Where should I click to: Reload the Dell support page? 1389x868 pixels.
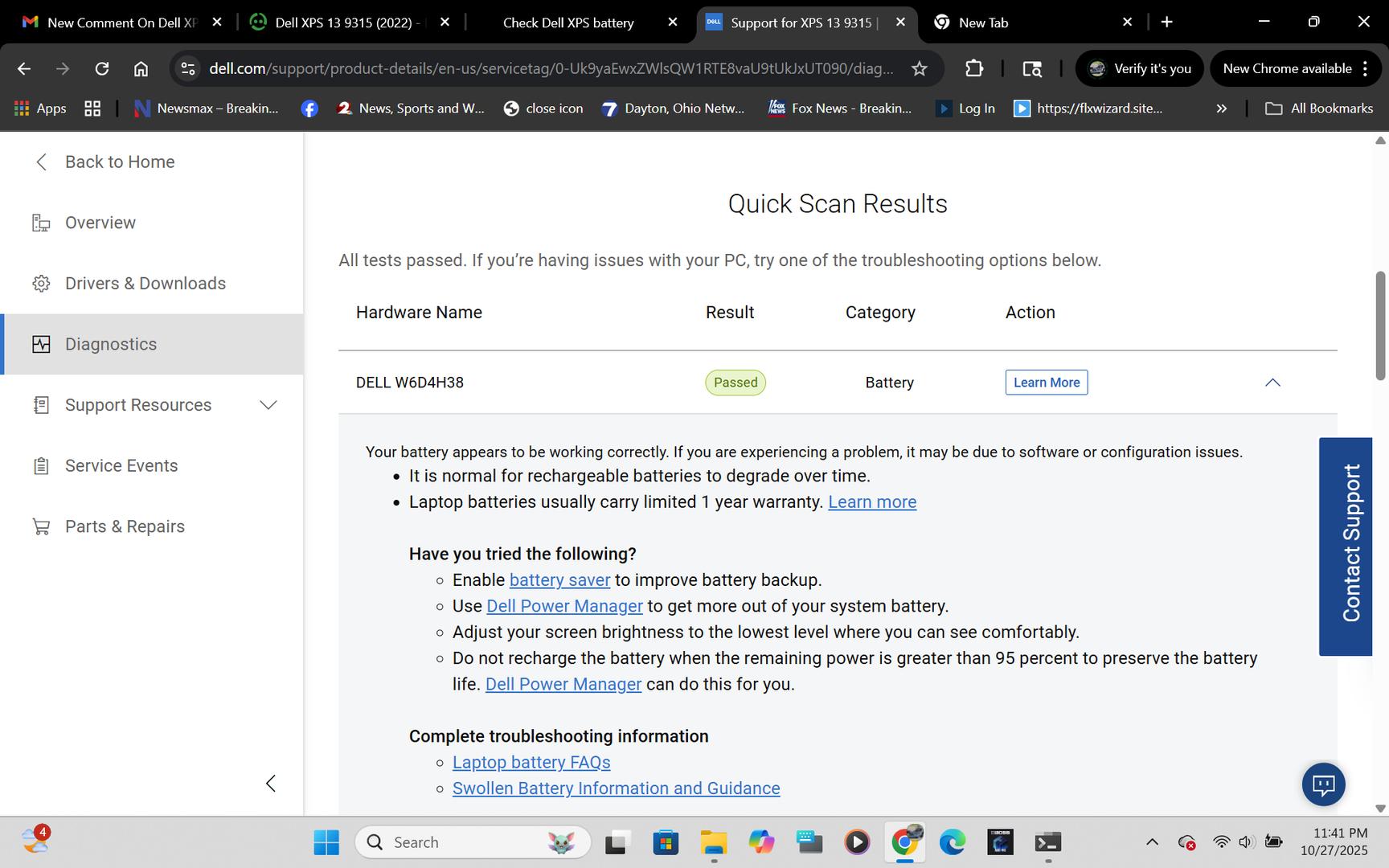coord(102,69)
